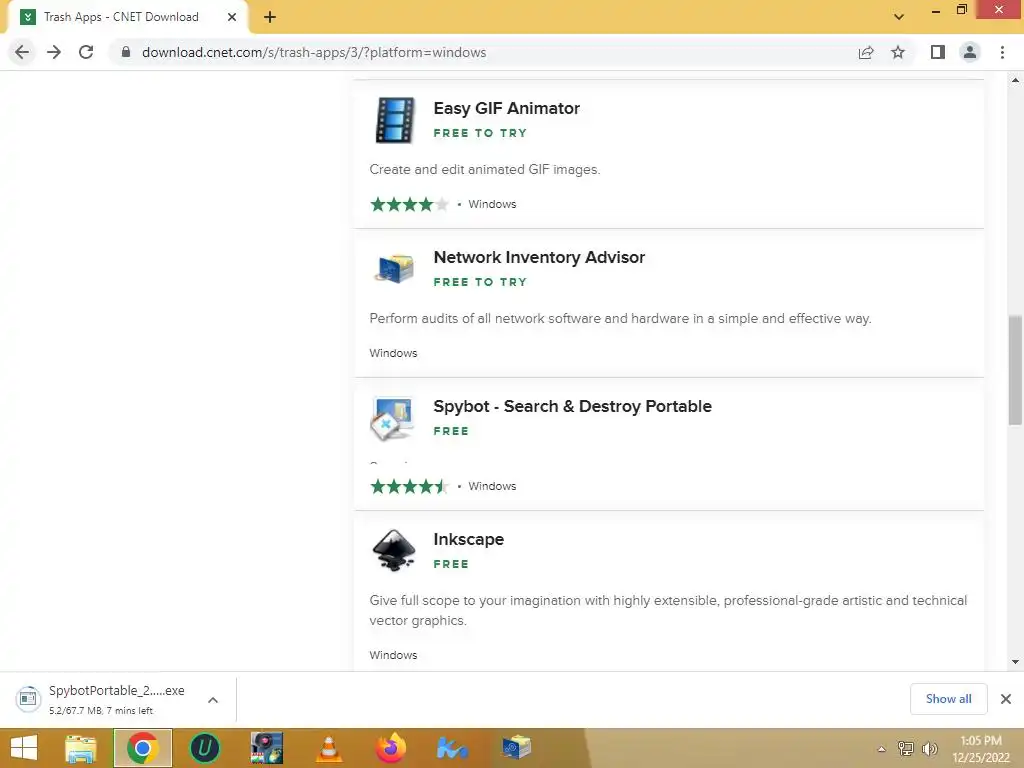Show hidden system tray icons
Image resolution: width=1024 pixels, height=768 pixels.
[x=881, y=749]
